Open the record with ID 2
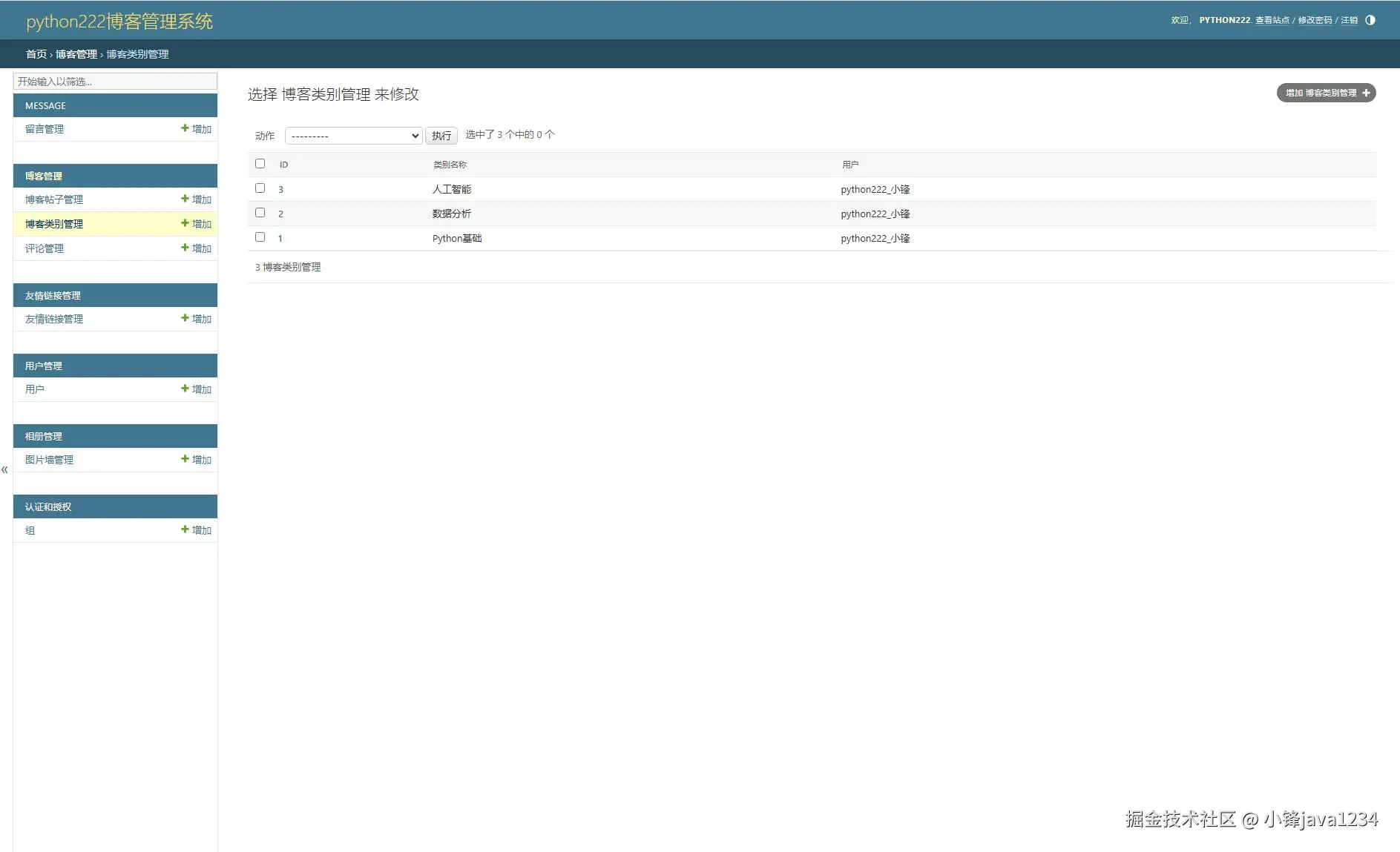The height and width of the screenshot is (852, 1400). [x=281, y=214]
